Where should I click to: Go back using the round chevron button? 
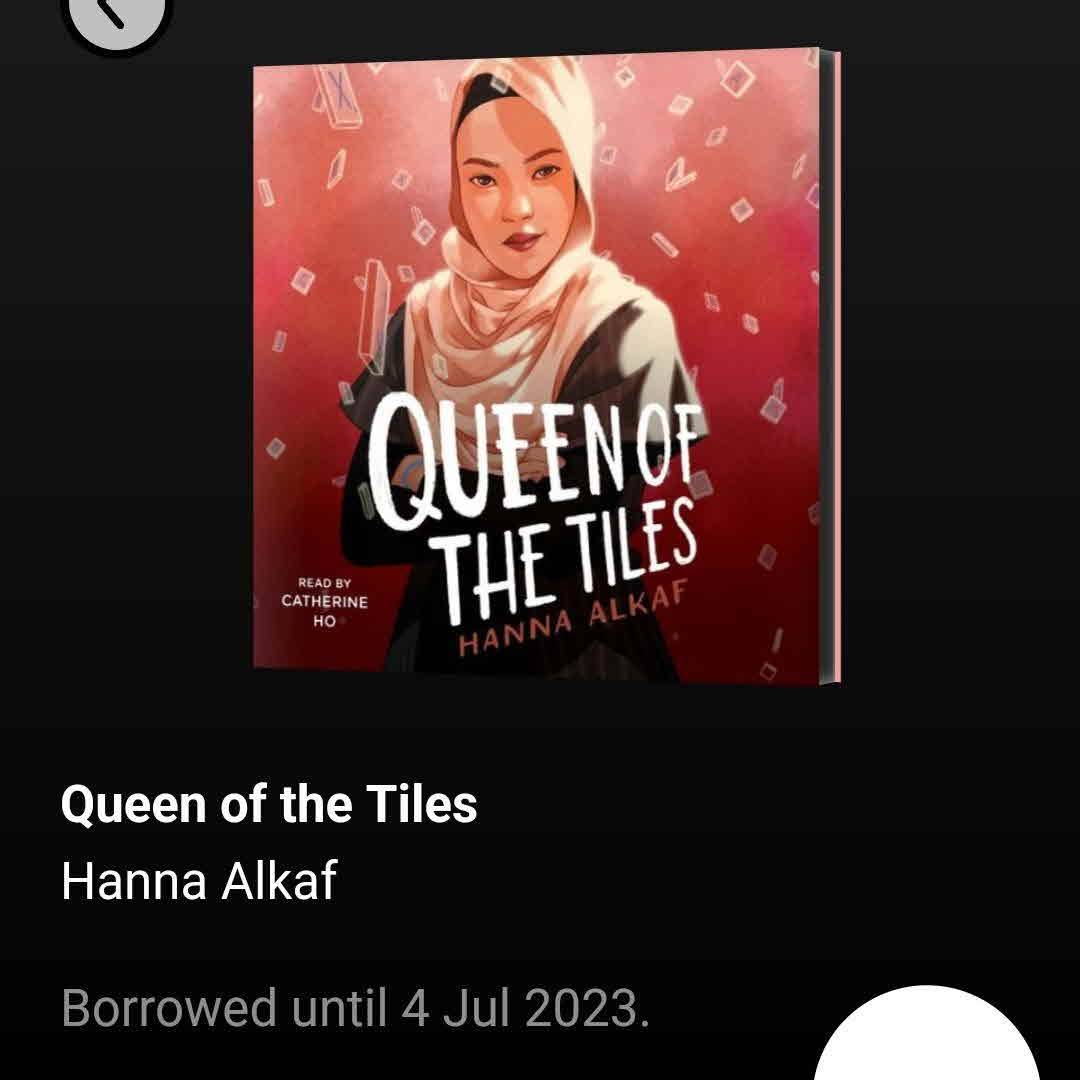[x=116, y=15]
